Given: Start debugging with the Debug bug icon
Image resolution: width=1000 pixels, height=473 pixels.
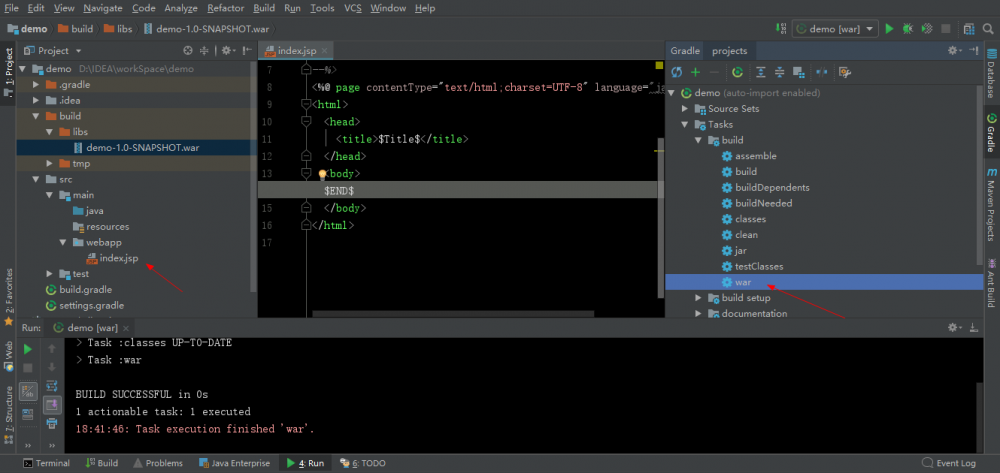Looking at the screenshot, I should (908, 29).
